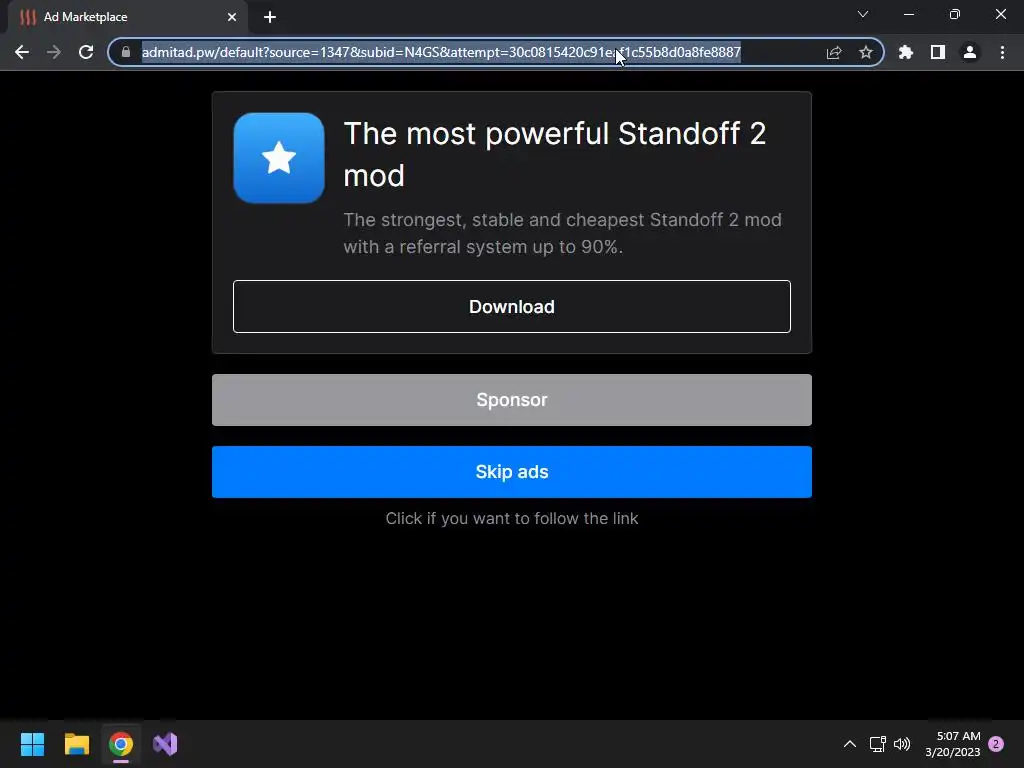Close the Ad Marketplace tab
This screenshot has height=768, width=1024.
point(232,17)
